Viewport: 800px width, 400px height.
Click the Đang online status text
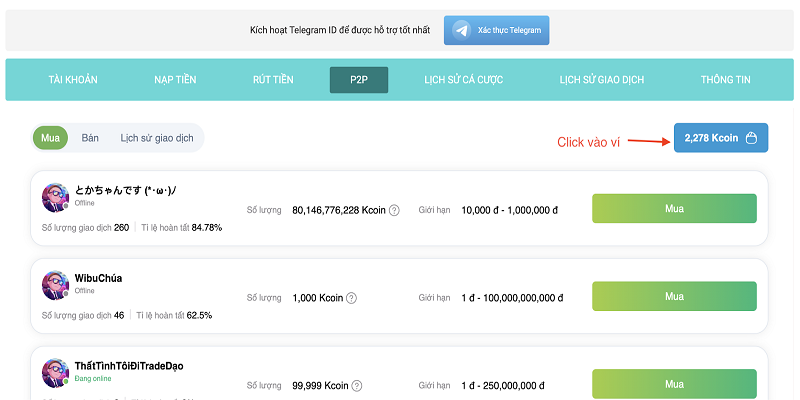click(93, 379)
